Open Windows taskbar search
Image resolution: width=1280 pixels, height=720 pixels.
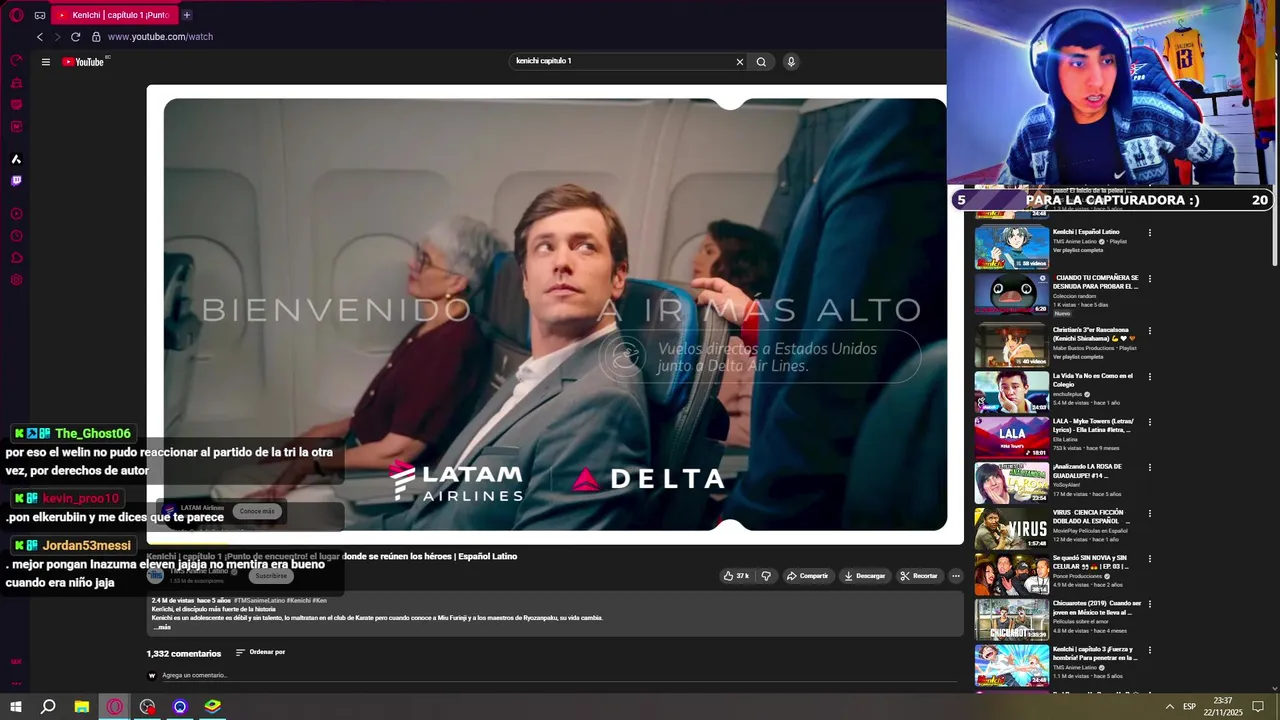48,707
